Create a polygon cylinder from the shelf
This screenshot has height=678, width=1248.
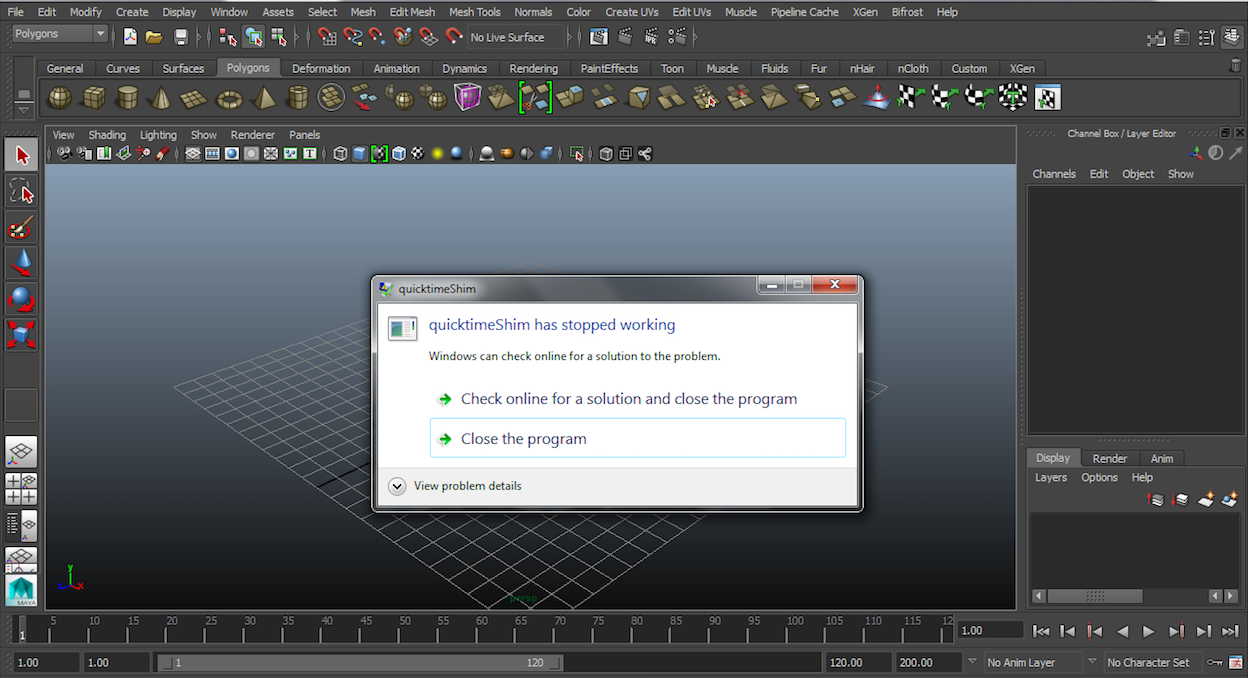127,97
